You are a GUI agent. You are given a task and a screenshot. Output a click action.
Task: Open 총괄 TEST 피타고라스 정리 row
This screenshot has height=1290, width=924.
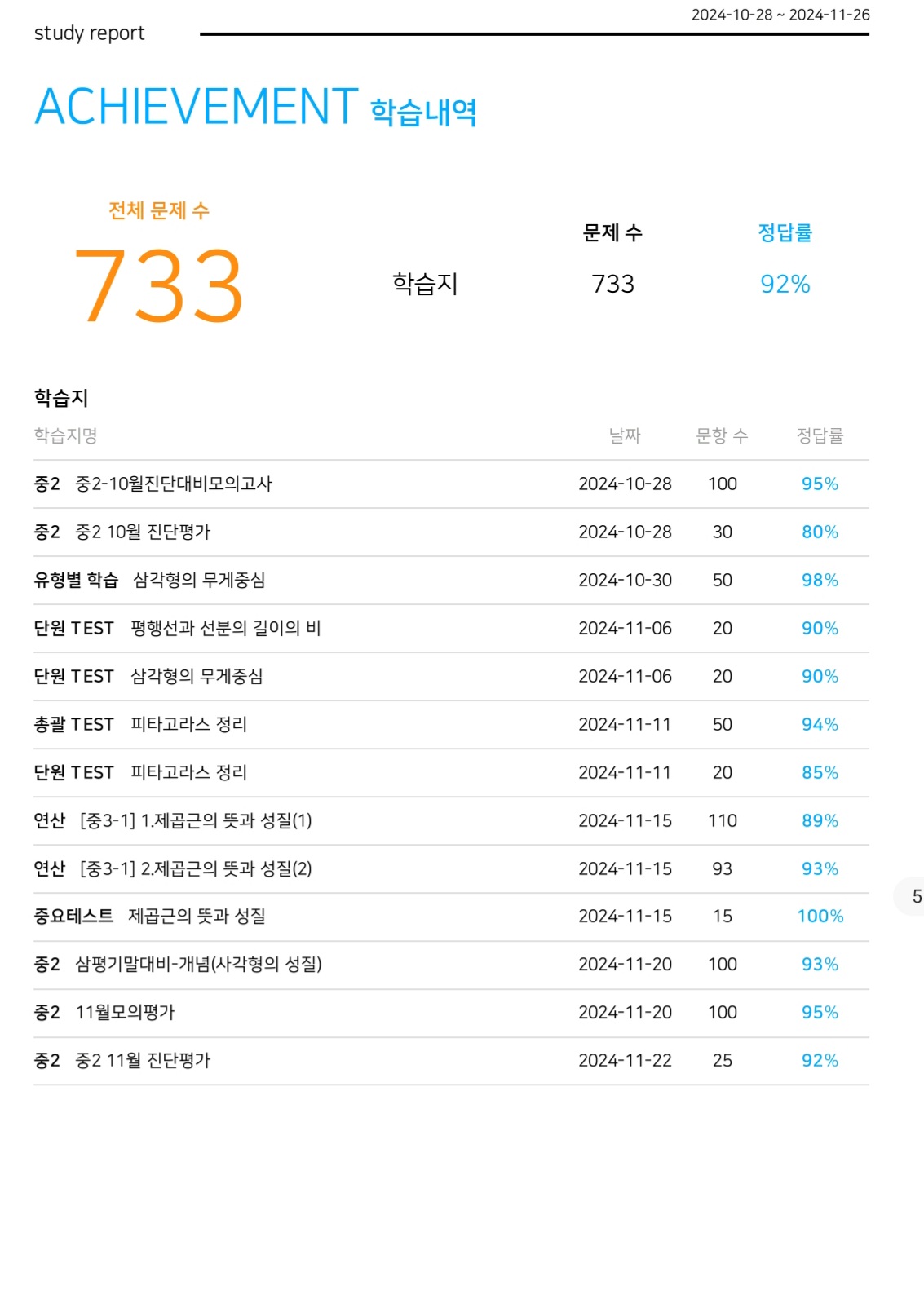tap(451, 724)
